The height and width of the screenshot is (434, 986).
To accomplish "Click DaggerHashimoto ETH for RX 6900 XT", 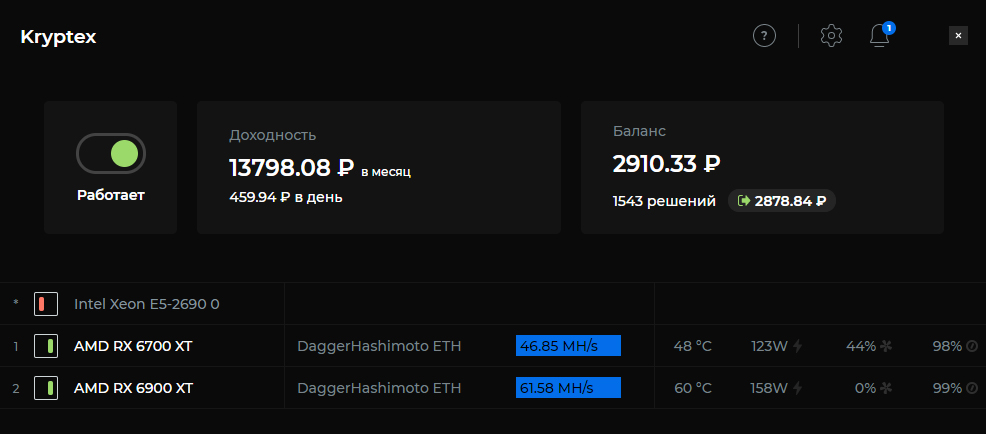I will point(379,388).
